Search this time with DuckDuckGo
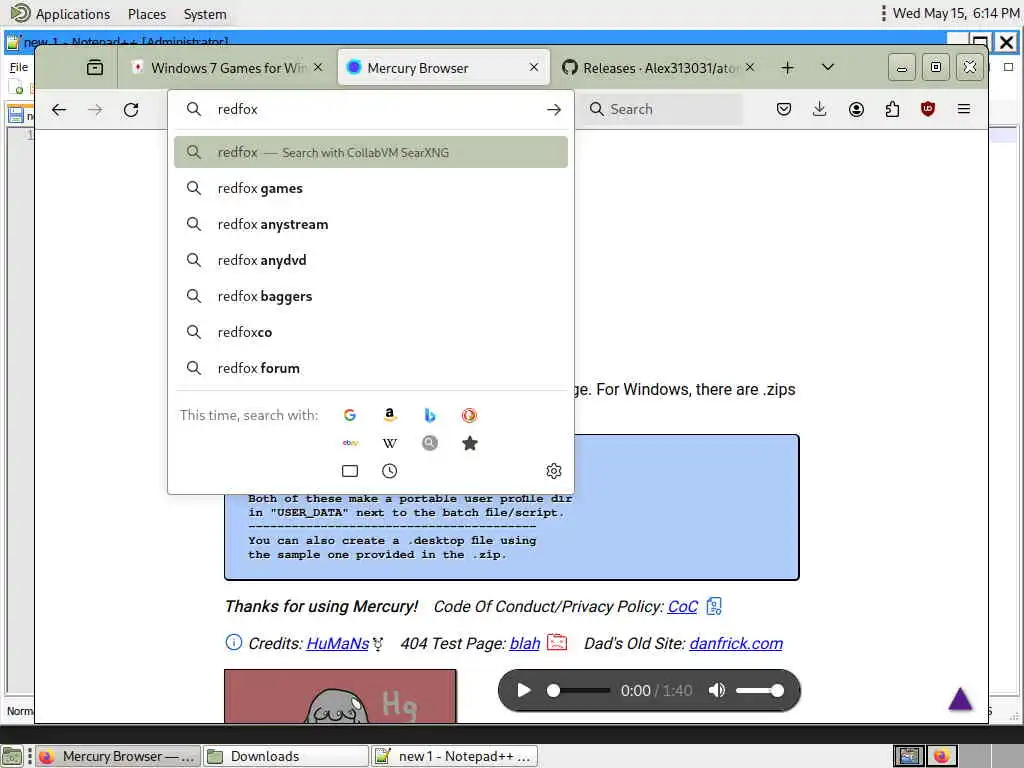The height and width of the screenshot is (768, 1024). point(470,415)
